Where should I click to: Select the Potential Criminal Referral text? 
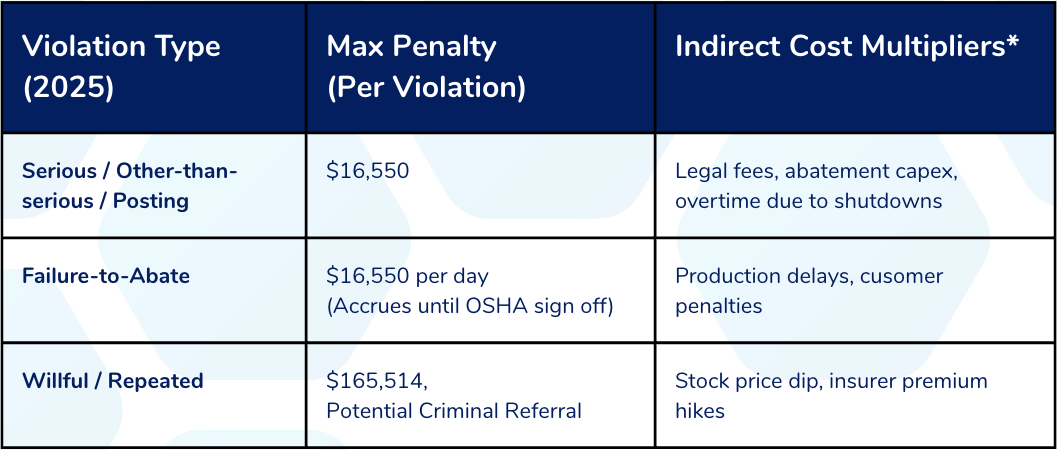point(454,410)
